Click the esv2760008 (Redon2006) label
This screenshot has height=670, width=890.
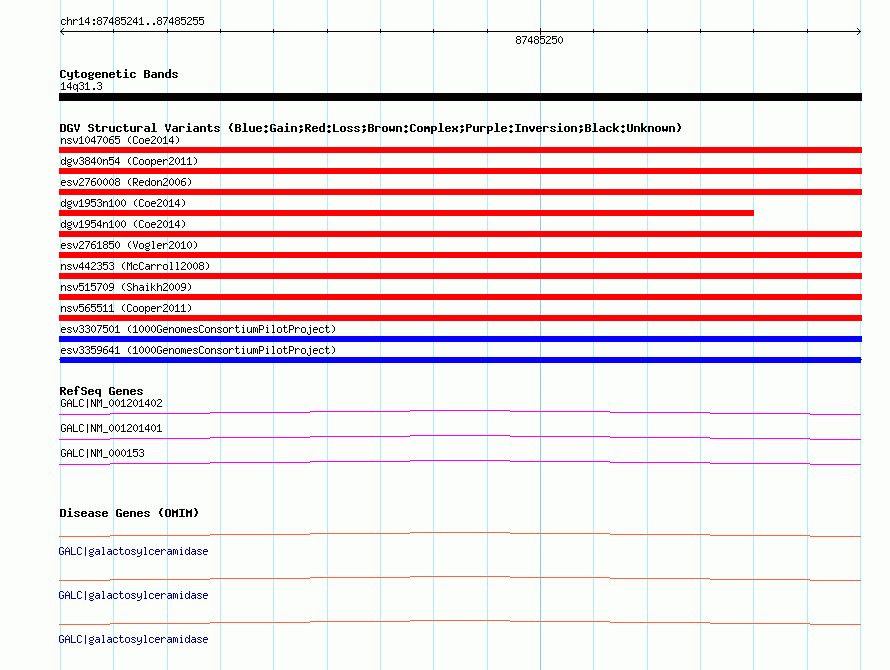click(126, 182)
